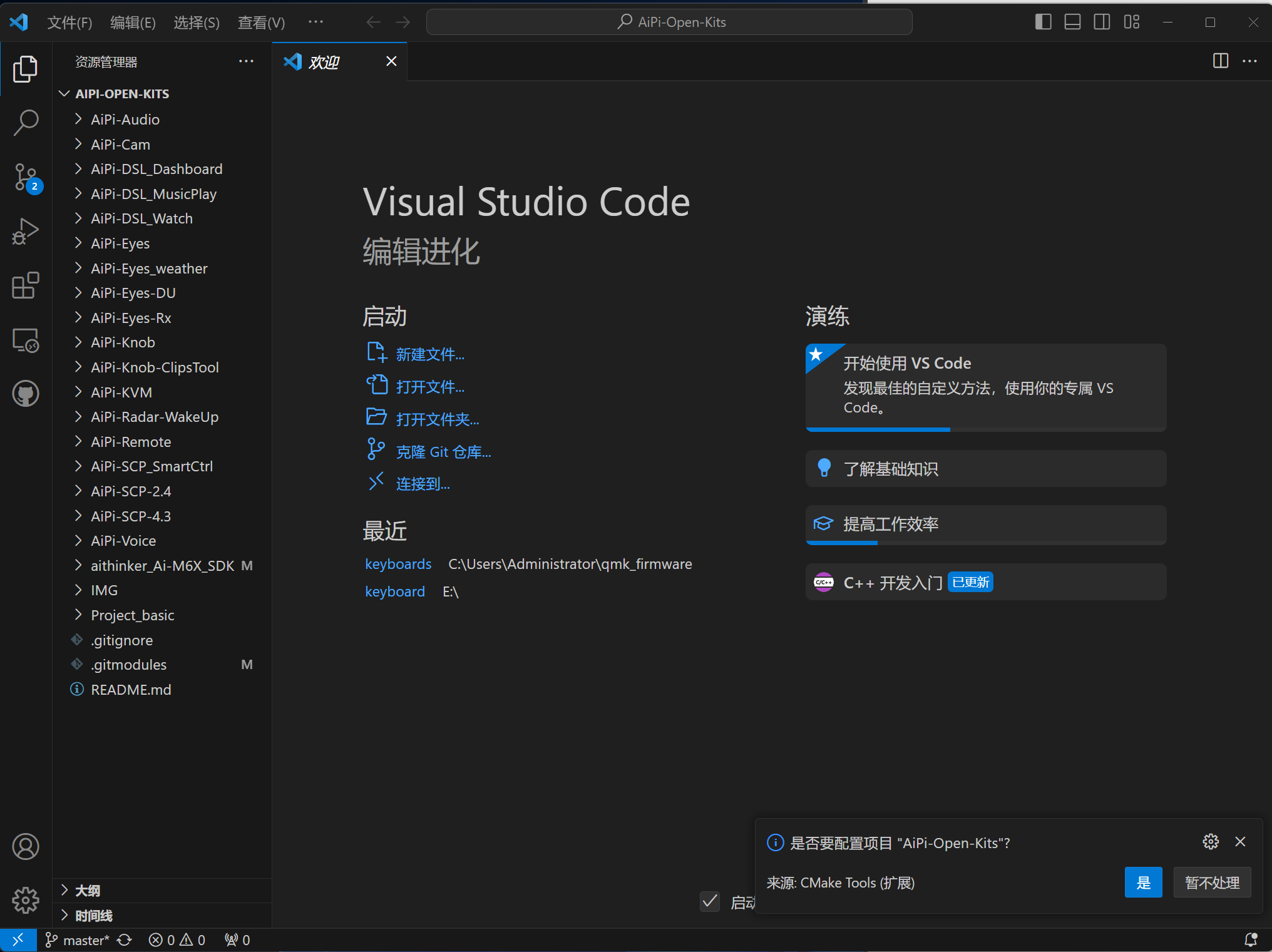The width and height of the screenshot is (1272, 952).
Task: Close the Welcome tab
Action: point(391,61)
